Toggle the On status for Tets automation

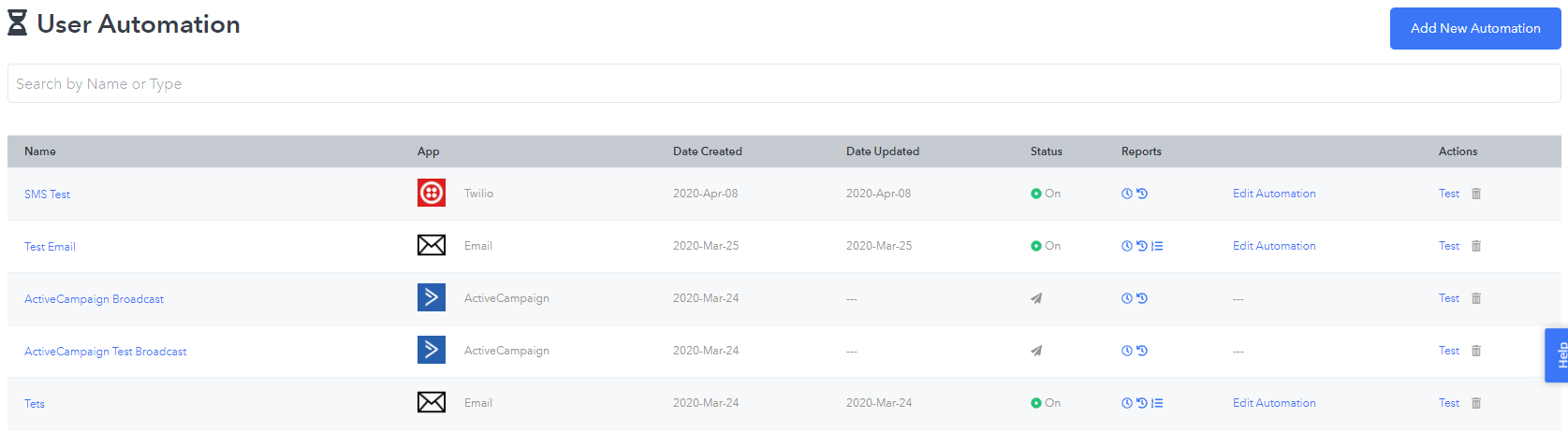[x=1046, y=403]
